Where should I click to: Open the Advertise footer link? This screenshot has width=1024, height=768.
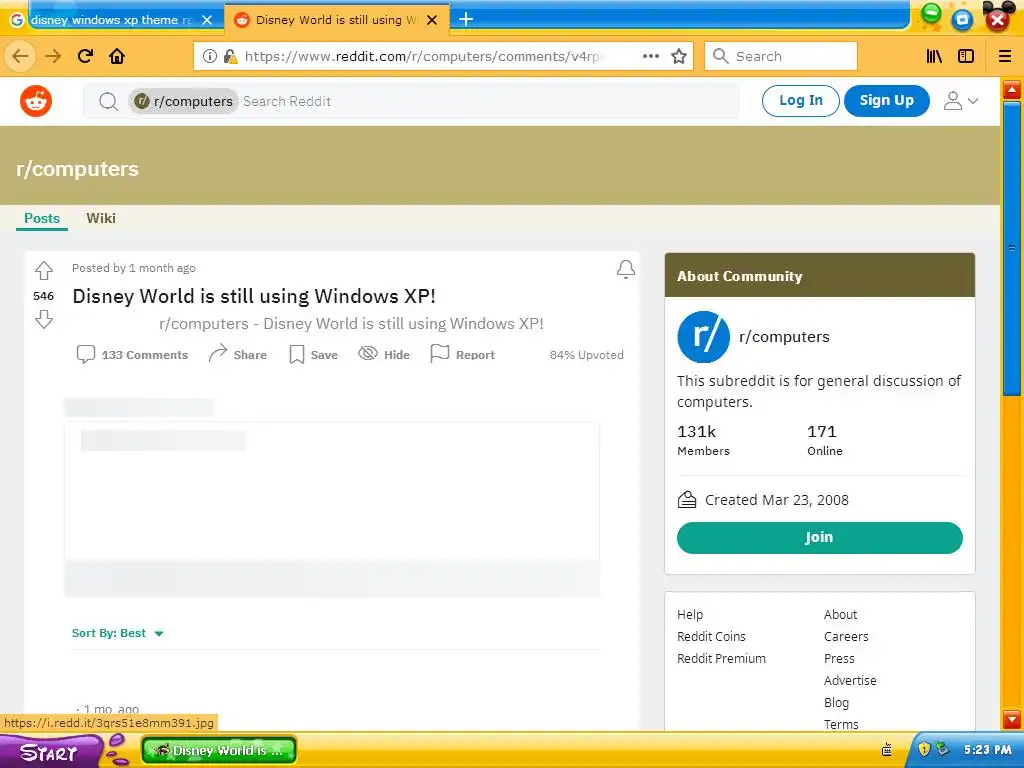(x=850, y=680)
